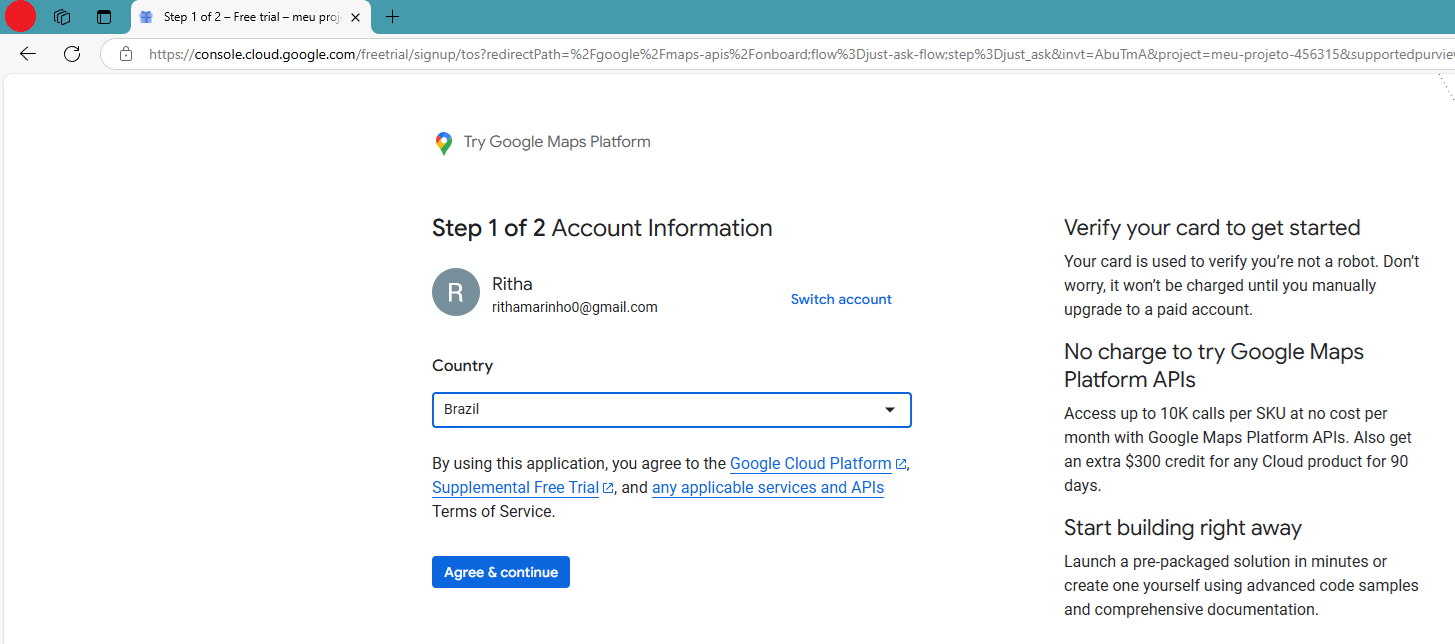1455x644 pixels.
Task: Click the red recording indicator circle
Action: click(20, 16)
